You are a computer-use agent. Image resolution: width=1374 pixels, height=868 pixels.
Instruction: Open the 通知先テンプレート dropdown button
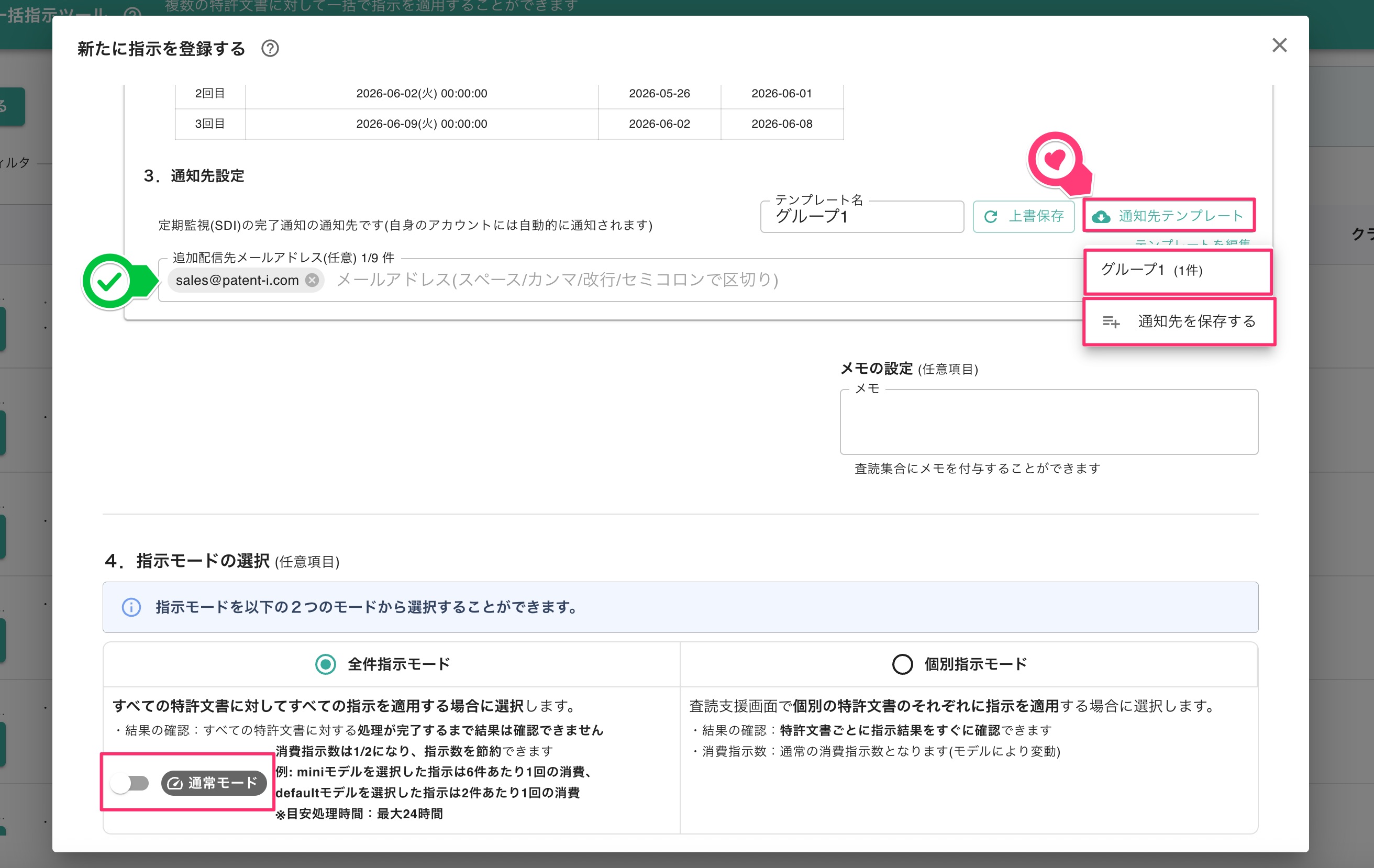coord(1168,216)
